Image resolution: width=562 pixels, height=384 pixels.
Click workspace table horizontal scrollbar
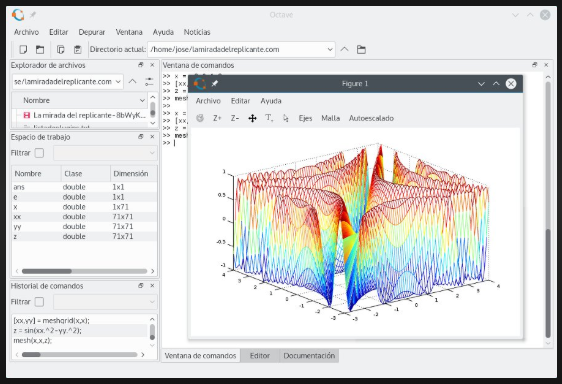click(85, 271)
